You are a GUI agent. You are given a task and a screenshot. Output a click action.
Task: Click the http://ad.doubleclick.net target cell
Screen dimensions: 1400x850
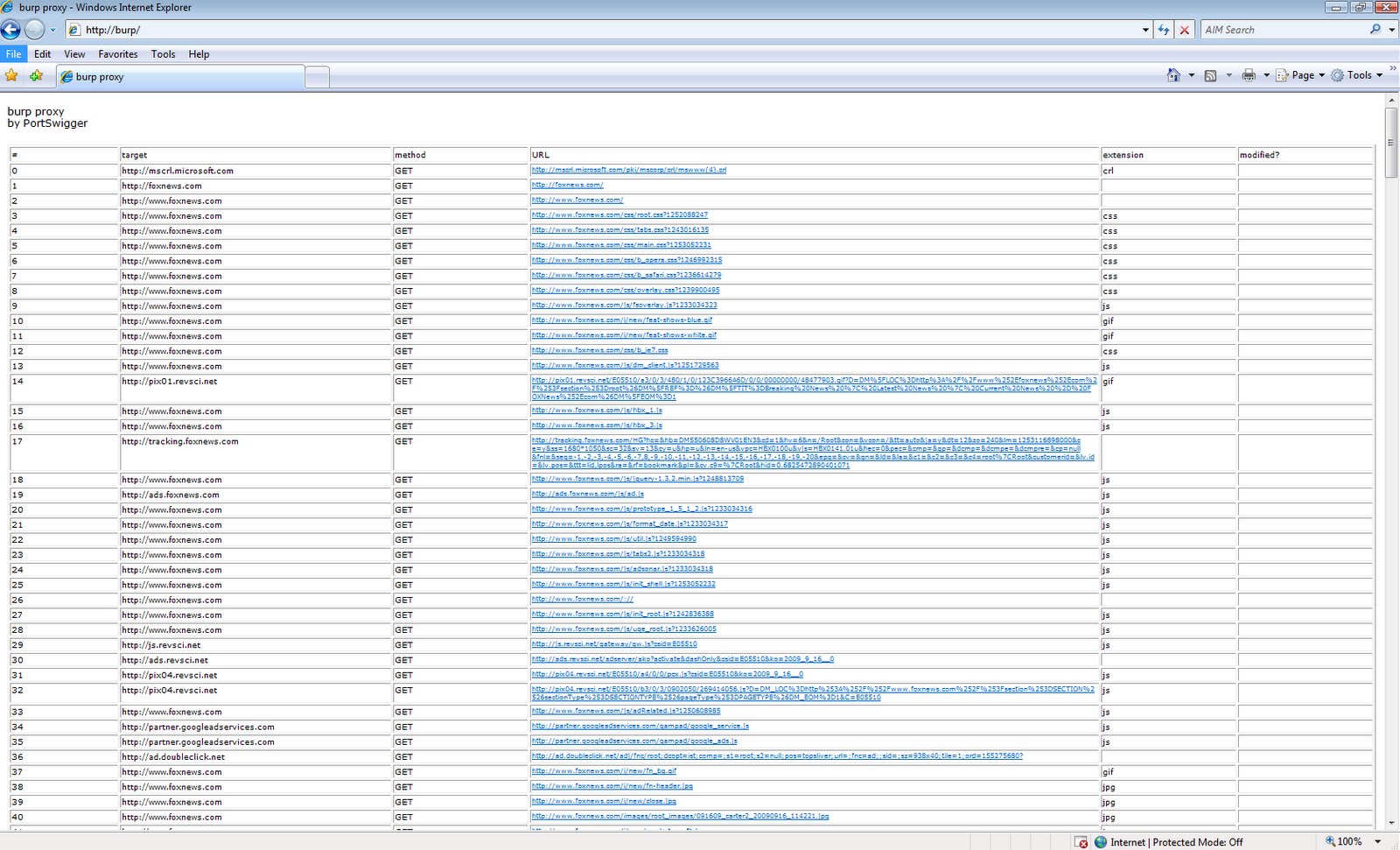click(255, 757)
